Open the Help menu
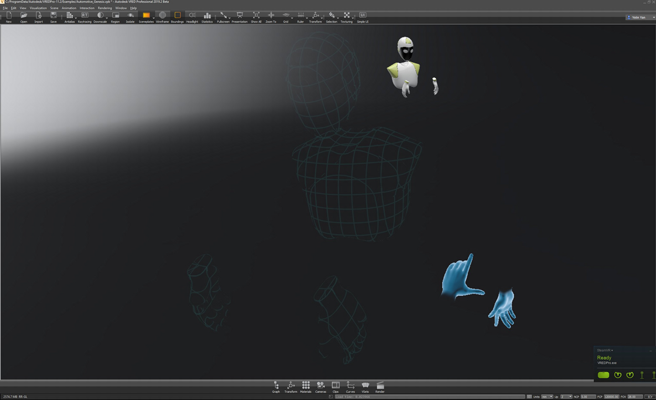This screenshot has width=656, height=400. pos(133,8)
